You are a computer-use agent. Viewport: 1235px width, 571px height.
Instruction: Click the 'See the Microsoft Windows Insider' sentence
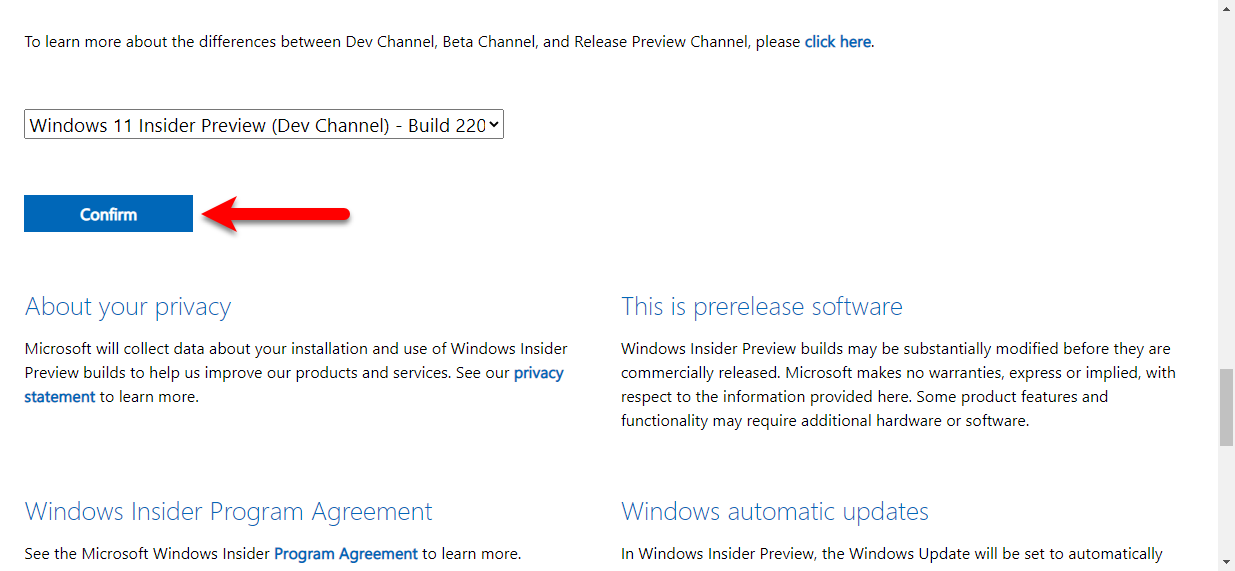tap(273, 554)
